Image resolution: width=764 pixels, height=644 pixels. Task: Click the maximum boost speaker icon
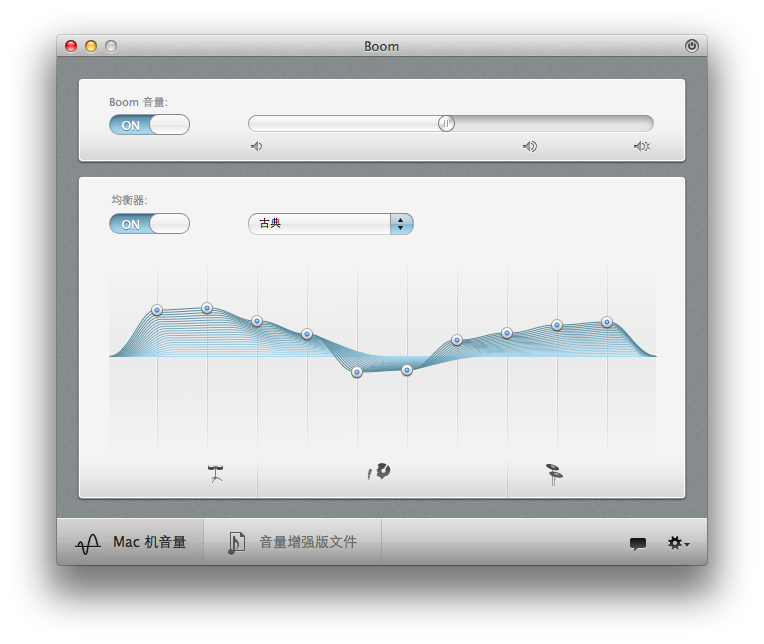click(642, 146)
